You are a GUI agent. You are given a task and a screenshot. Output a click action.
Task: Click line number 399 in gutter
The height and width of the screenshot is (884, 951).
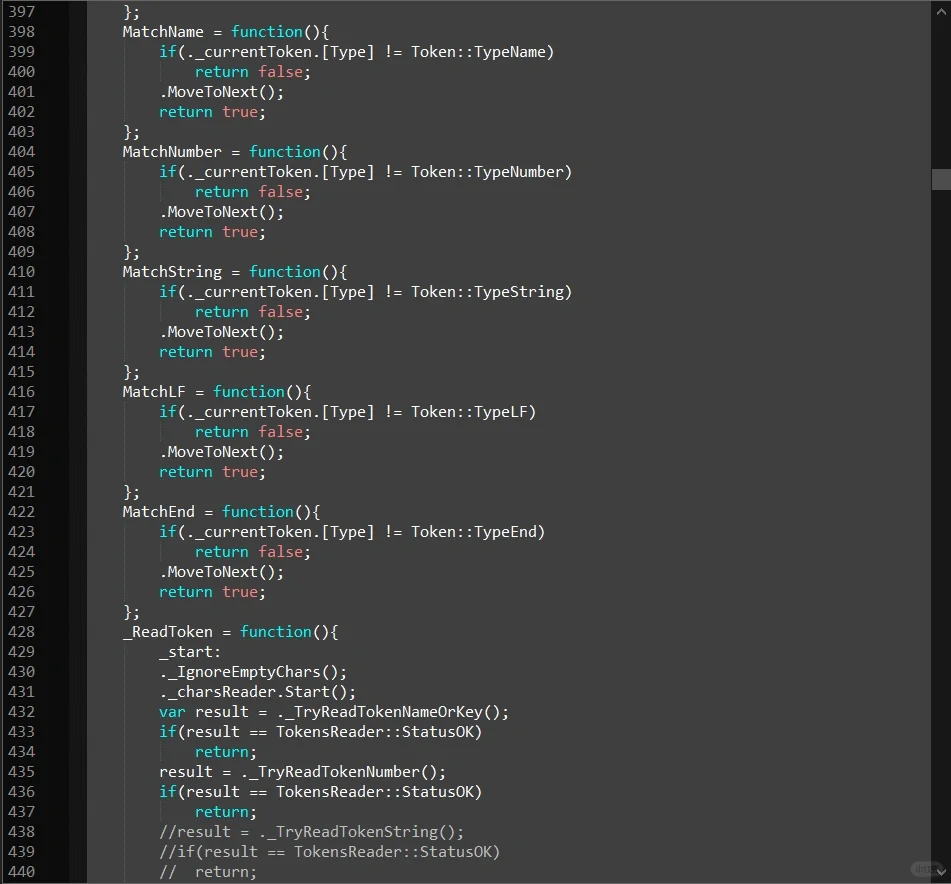click(x=21, y=52)
